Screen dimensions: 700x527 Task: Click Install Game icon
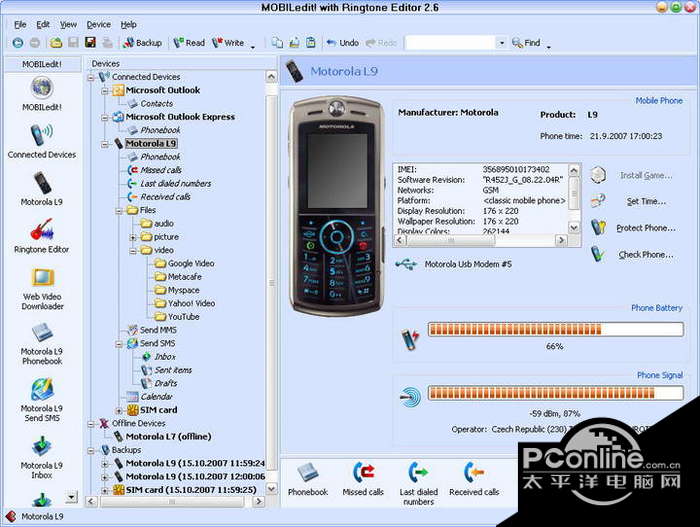click(x=598, y=175)
